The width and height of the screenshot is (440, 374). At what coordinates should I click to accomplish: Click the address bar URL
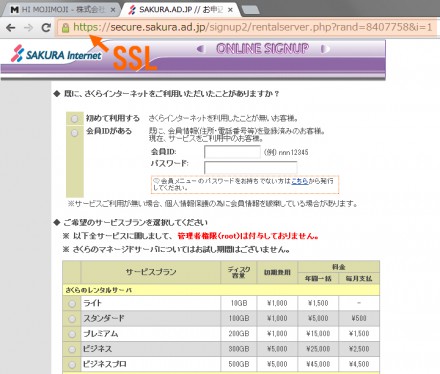(253, 27)
